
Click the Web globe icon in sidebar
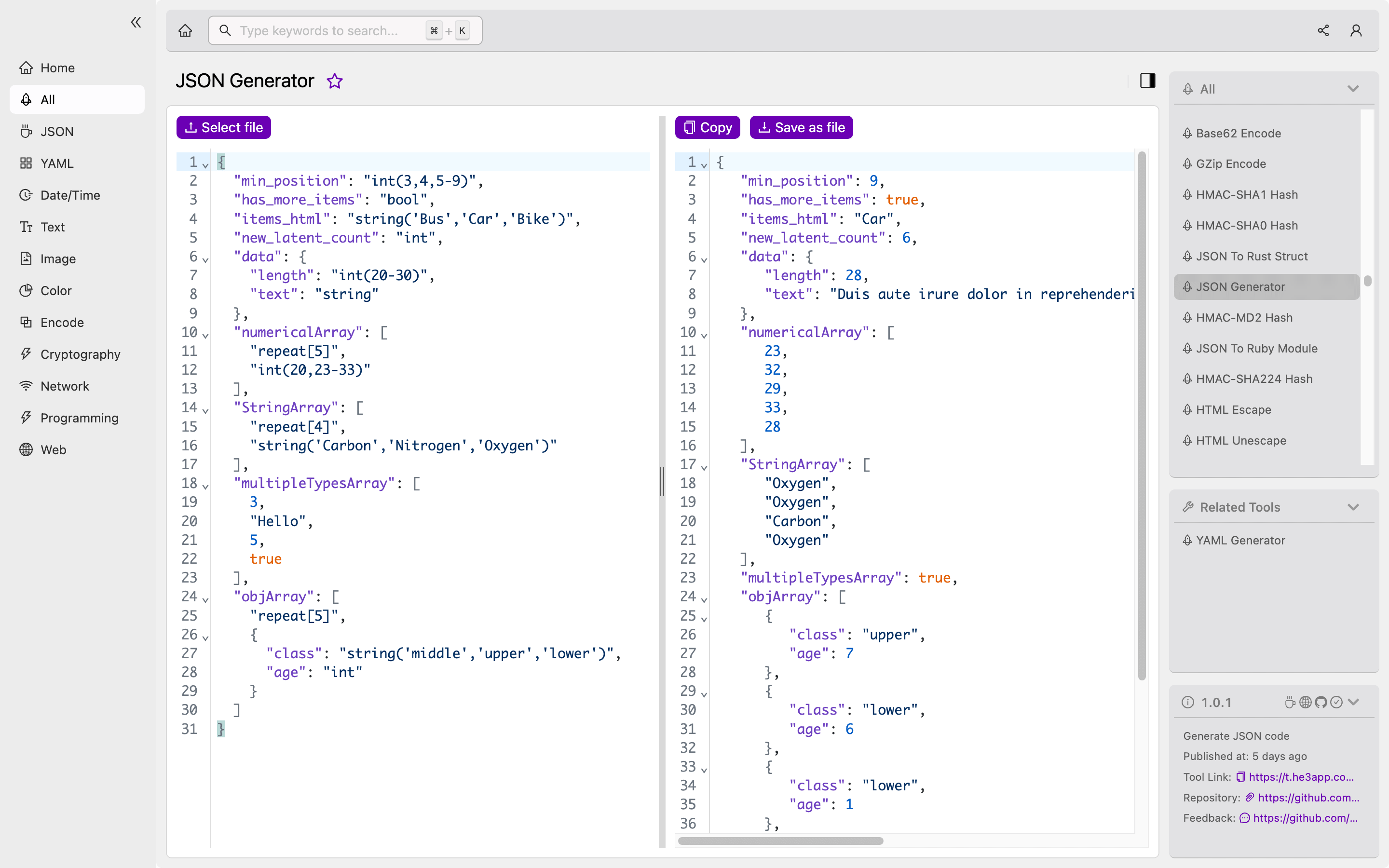pos(26,449)
